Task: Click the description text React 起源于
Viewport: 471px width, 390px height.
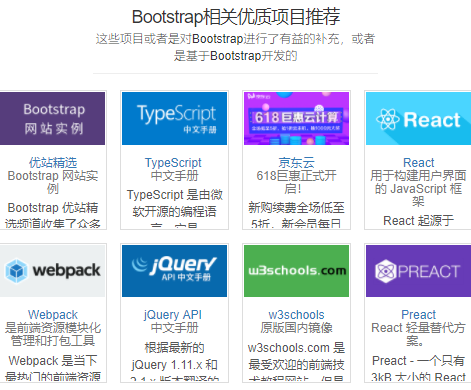Action: (x=418, y=221)
